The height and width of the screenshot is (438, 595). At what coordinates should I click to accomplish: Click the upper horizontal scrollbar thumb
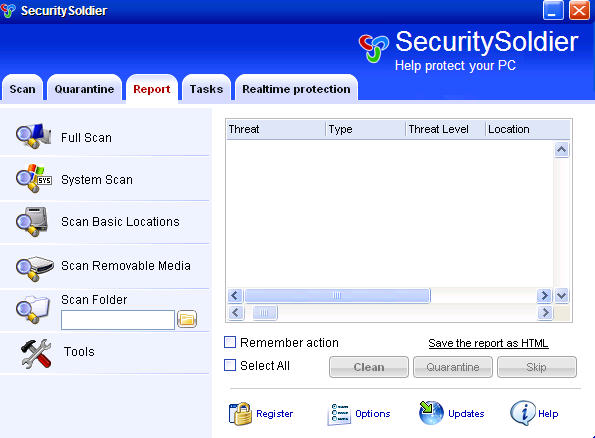(x=337, y=295)
